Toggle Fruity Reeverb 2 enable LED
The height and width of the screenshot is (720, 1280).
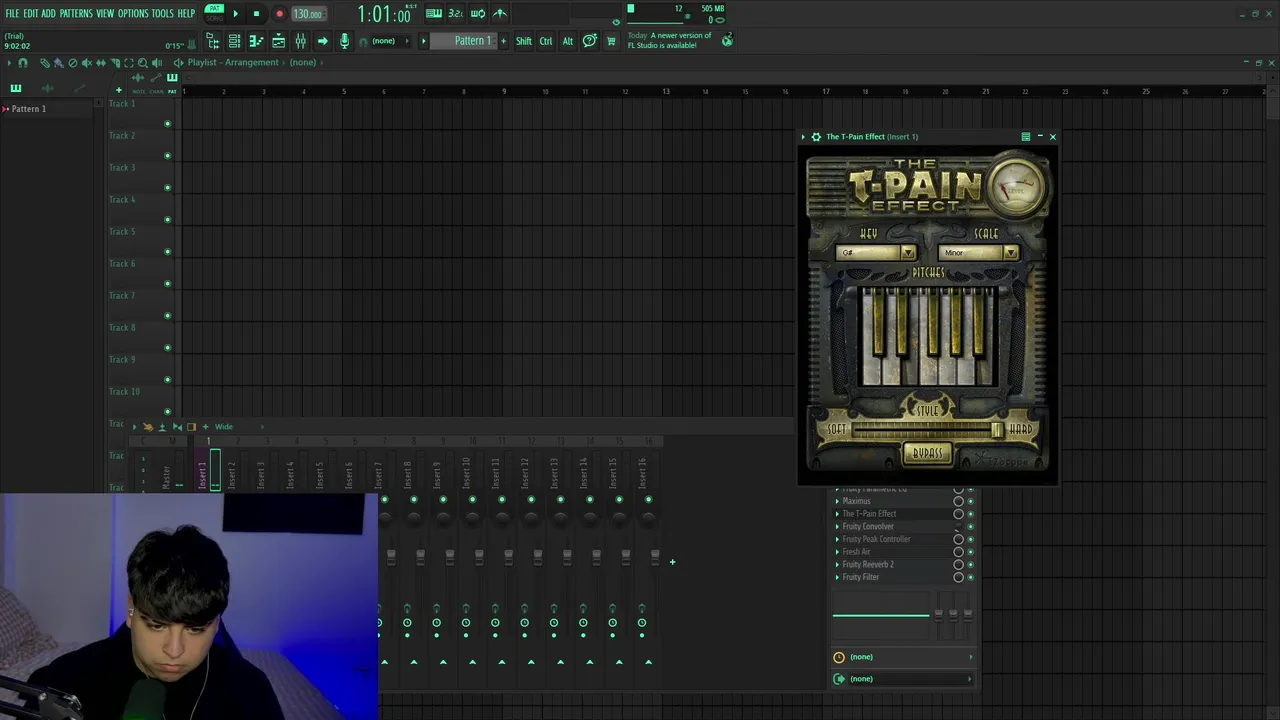click(969, 565)
